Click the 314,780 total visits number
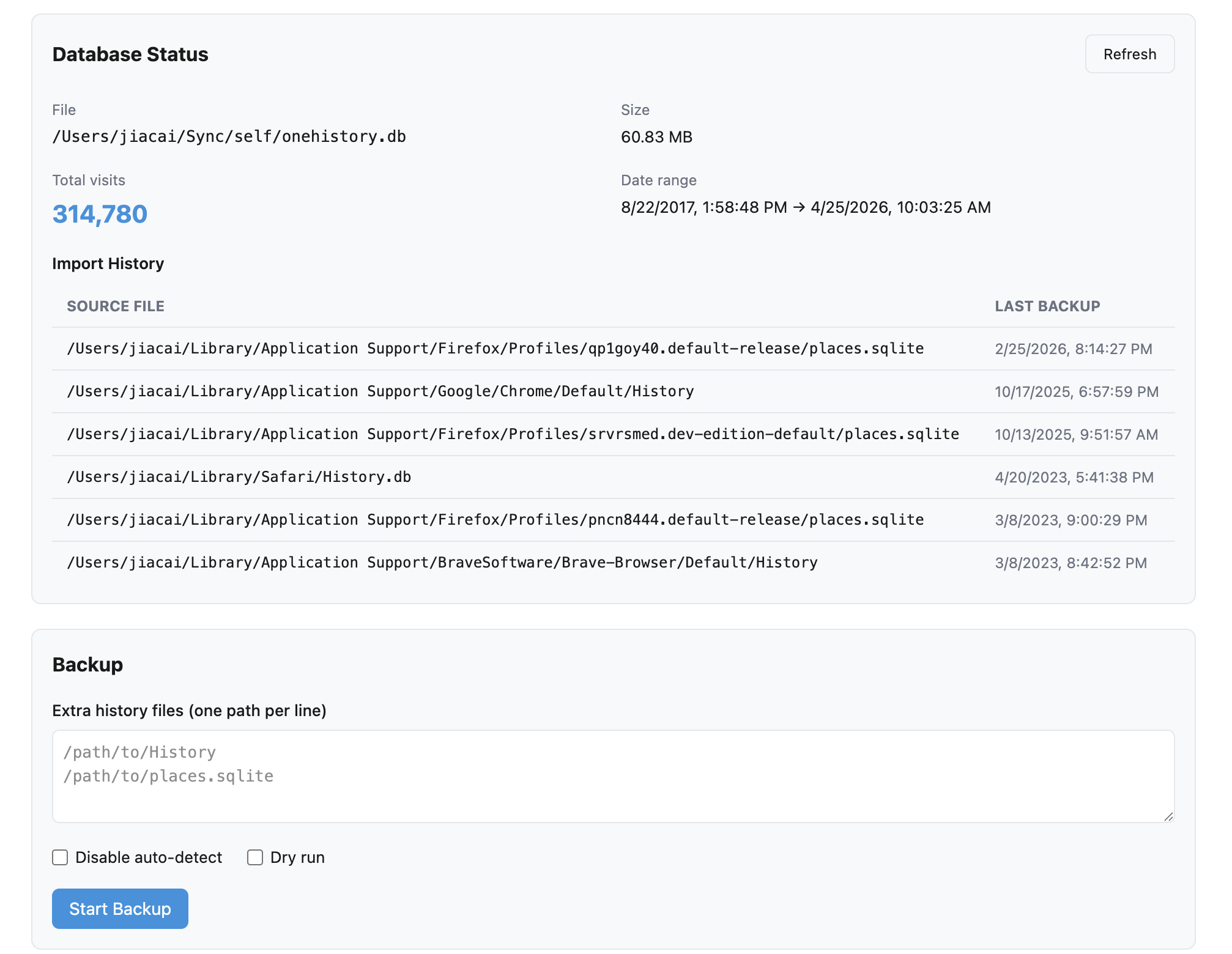 click(100, 214)
